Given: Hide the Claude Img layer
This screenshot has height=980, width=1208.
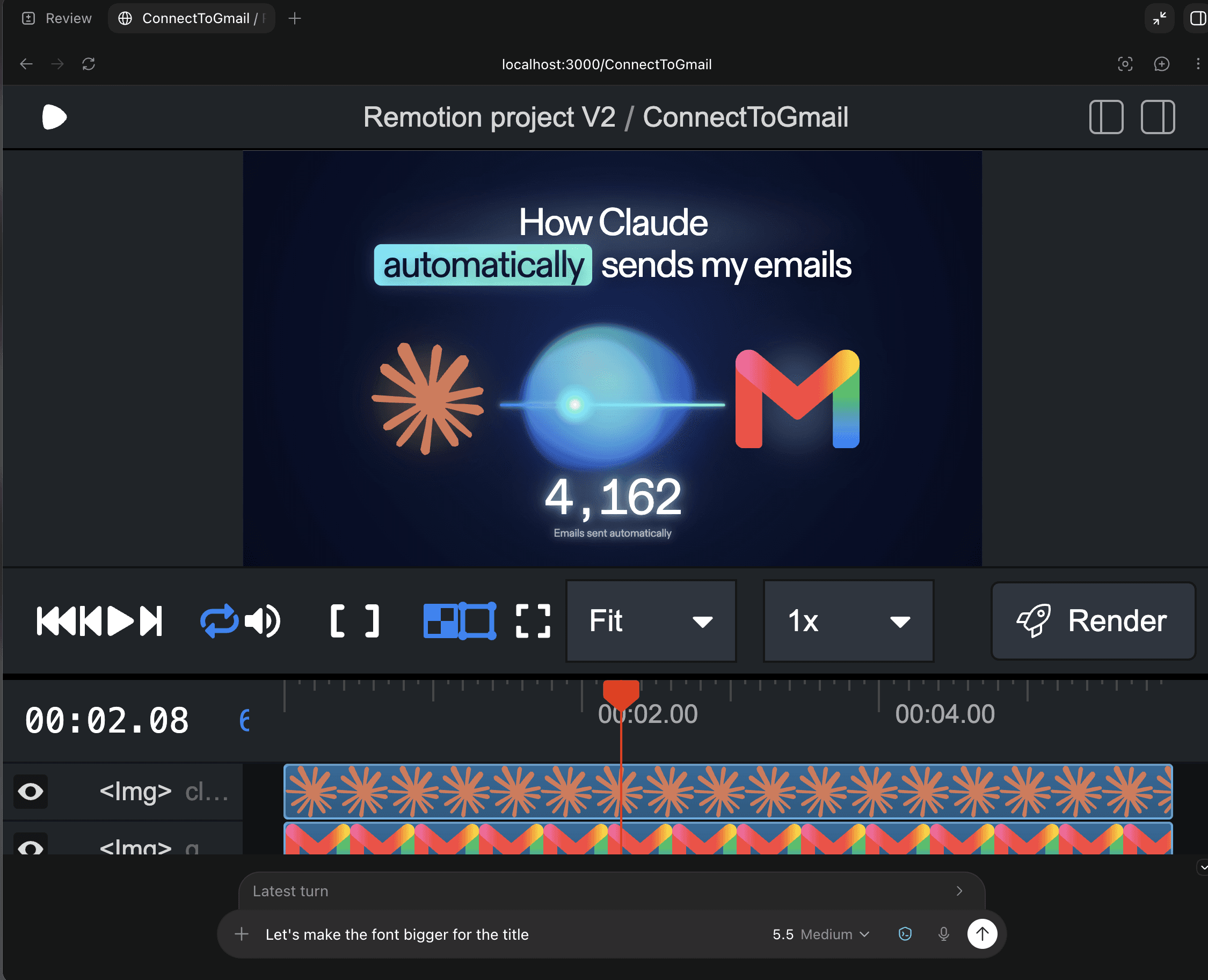Looking at the screenshot, I should [x=31, y=792].
